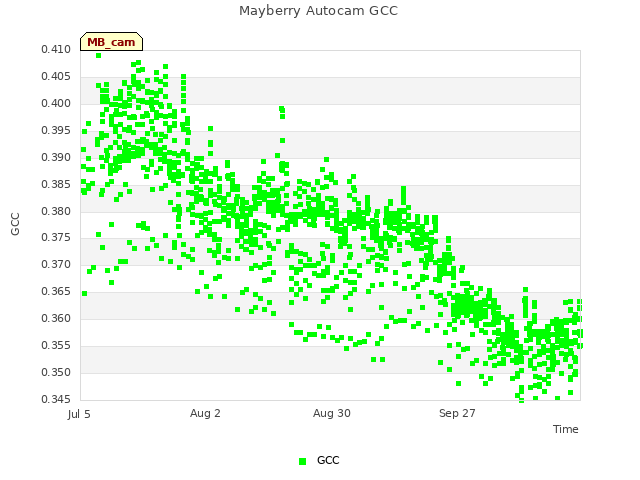The width and height of the screenshot is (640, 480).
Task: Click the 0.355 y-axis value
Action: pos(56,345)
